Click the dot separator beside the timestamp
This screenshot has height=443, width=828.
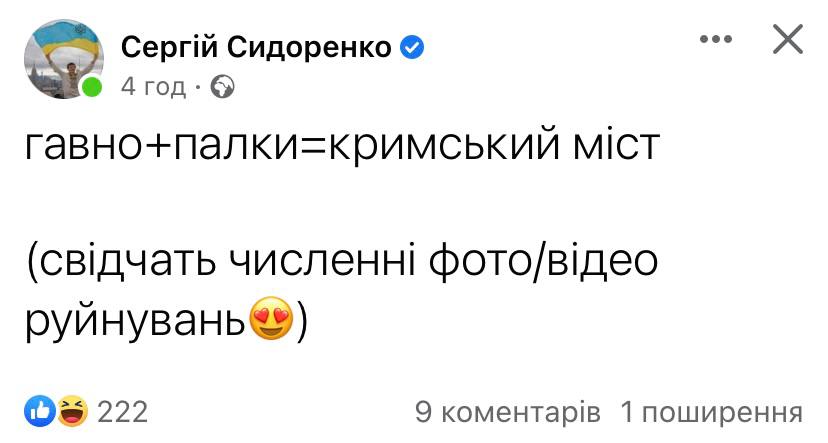199,88
